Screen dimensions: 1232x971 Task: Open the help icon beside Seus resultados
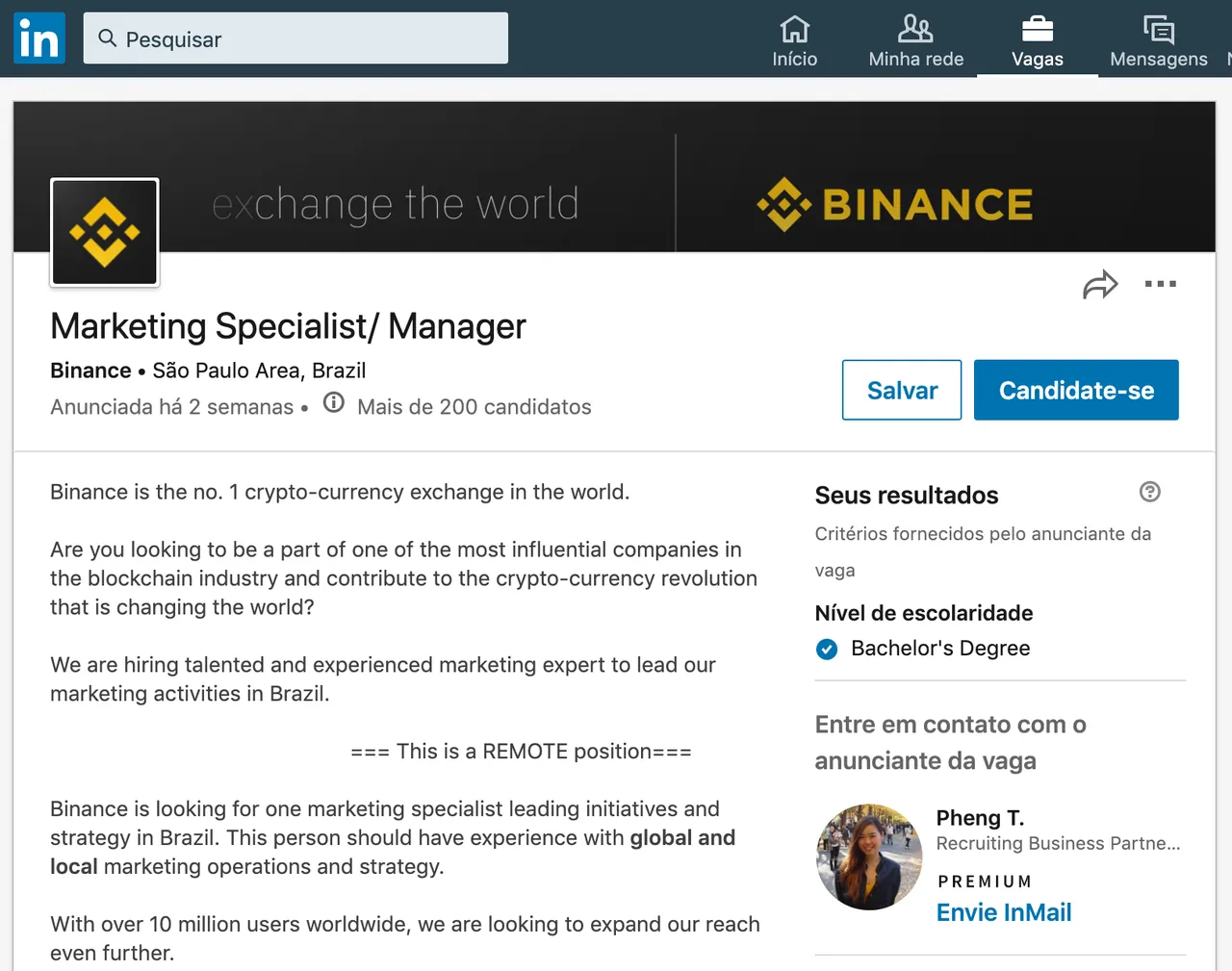pos(1149,492)
